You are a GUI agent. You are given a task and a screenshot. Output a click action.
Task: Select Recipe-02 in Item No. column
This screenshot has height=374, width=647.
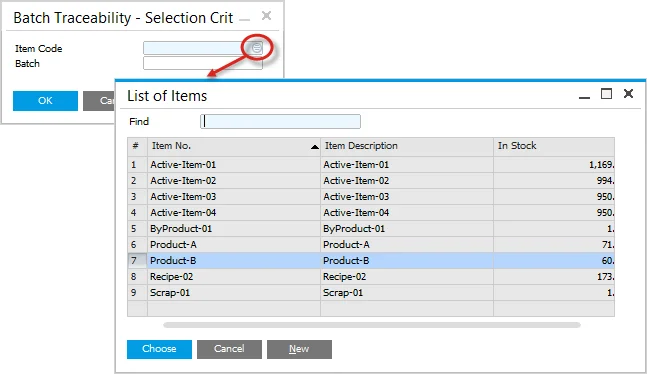pos(234,277)
